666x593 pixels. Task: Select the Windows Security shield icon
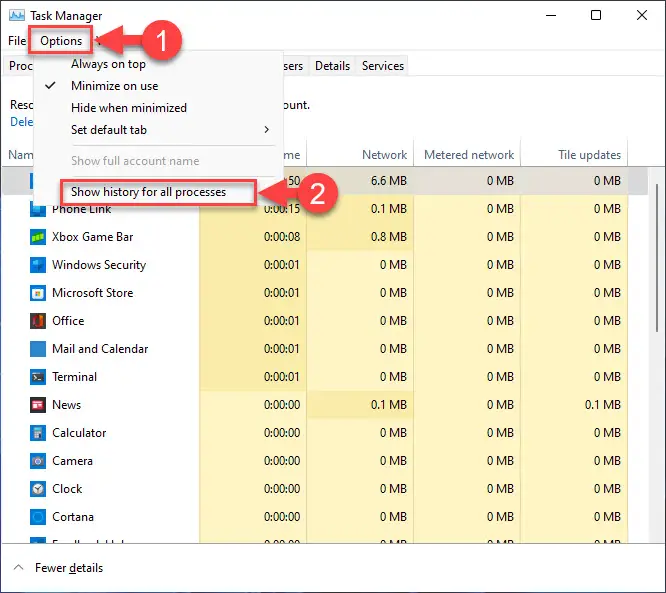[x=37, y=265]
